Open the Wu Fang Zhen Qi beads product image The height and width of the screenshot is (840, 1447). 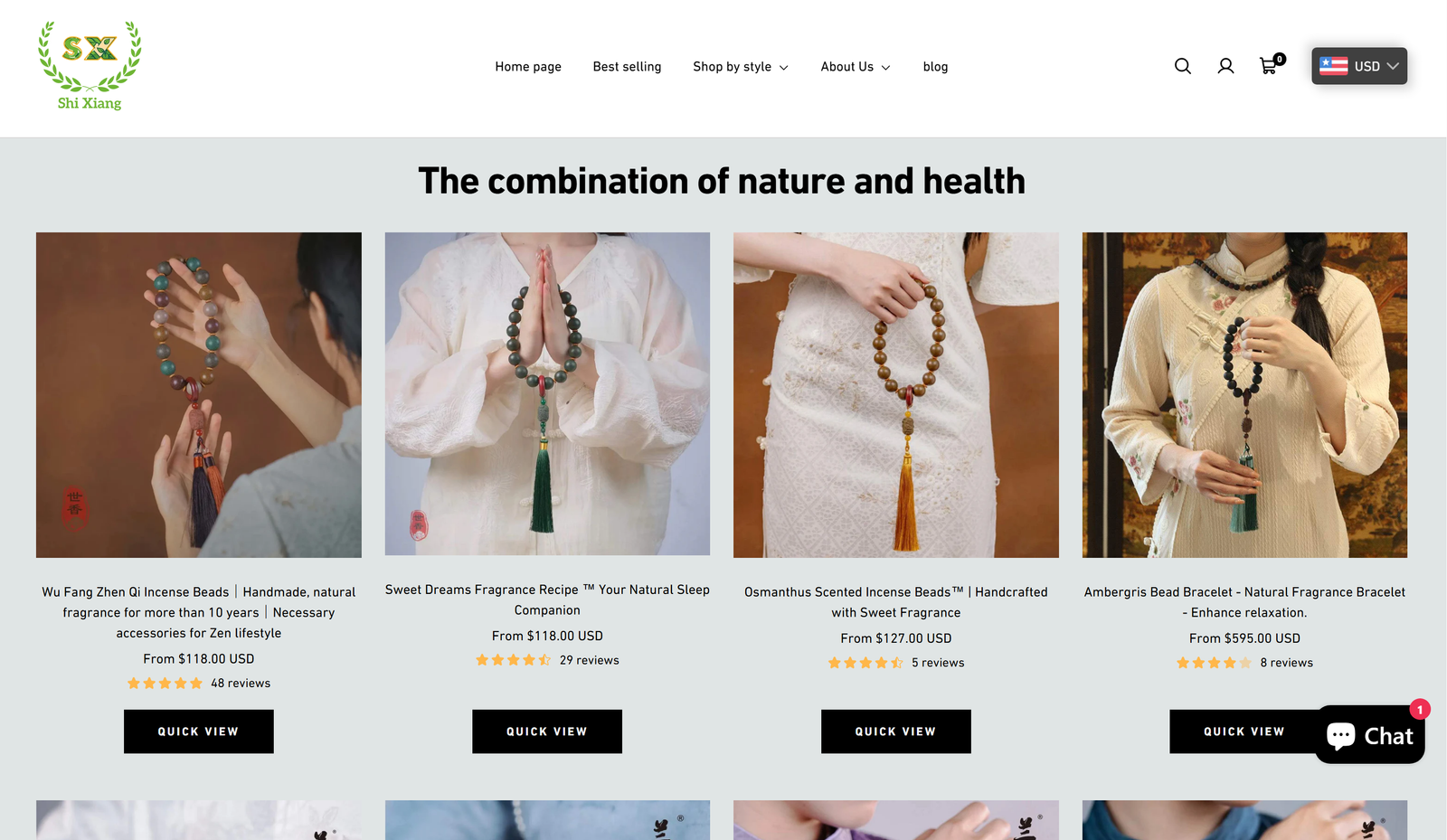[x=199, y=395]
